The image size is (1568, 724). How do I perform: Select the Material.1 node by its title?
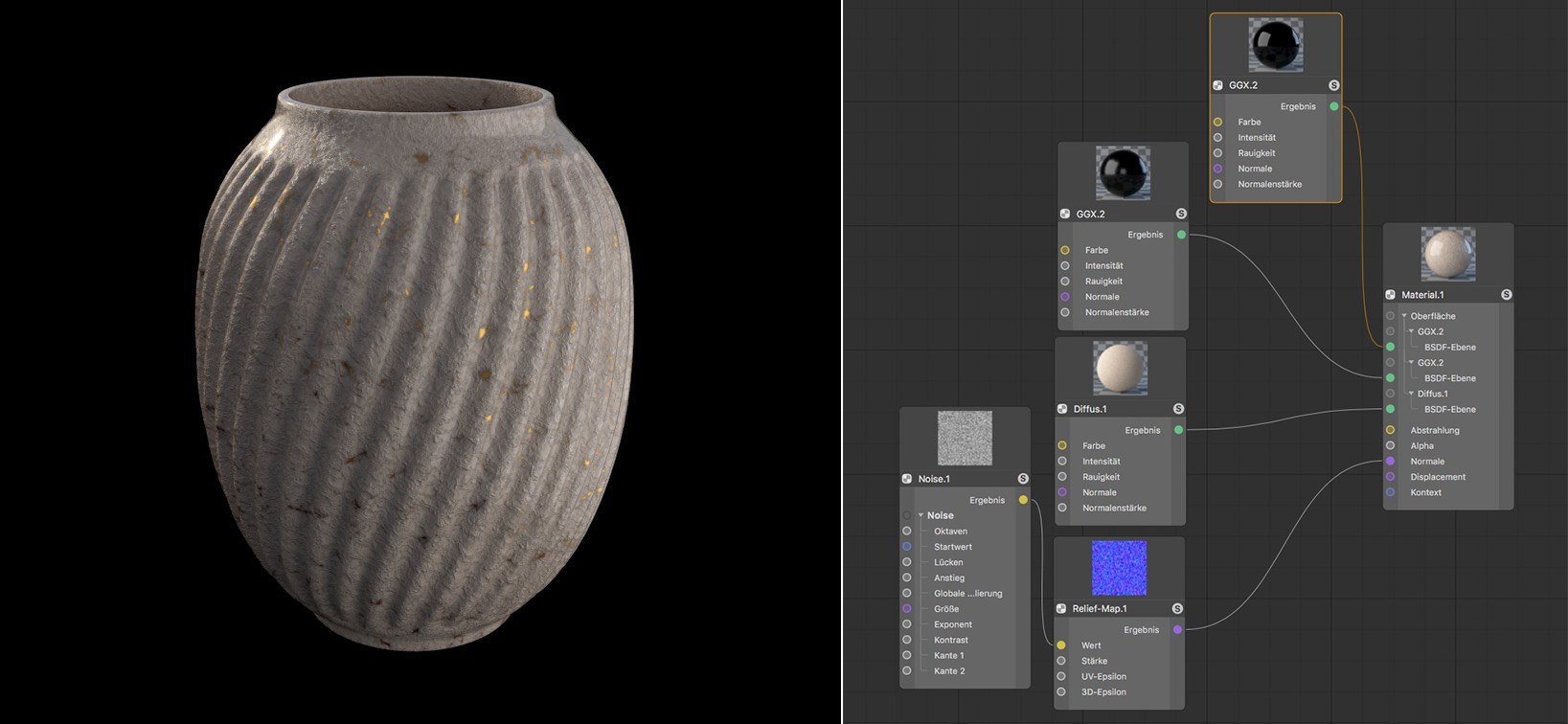[x=1422, y=295]
